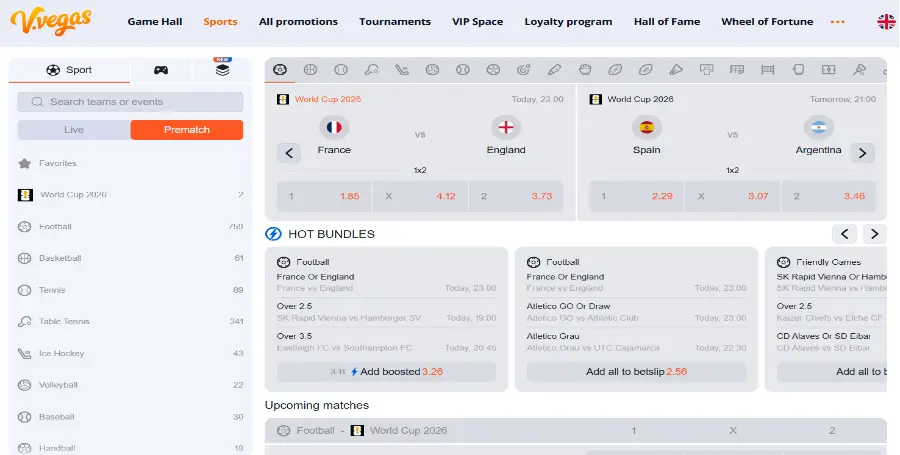Go to the Wheel of Fortune page
900x455 pixels.
[767, 22]
